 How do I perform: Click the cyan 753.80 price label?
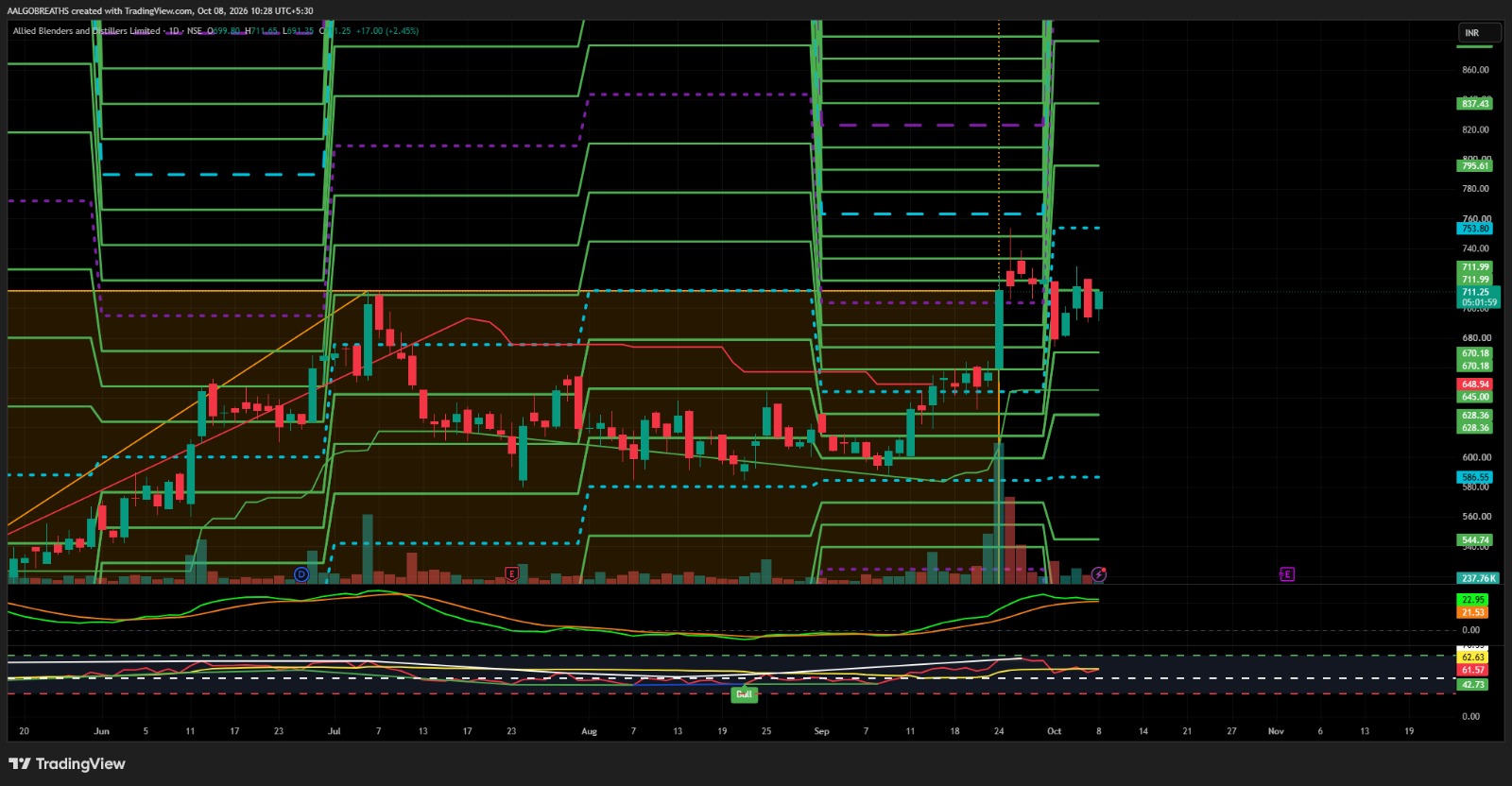[1475, 229]
